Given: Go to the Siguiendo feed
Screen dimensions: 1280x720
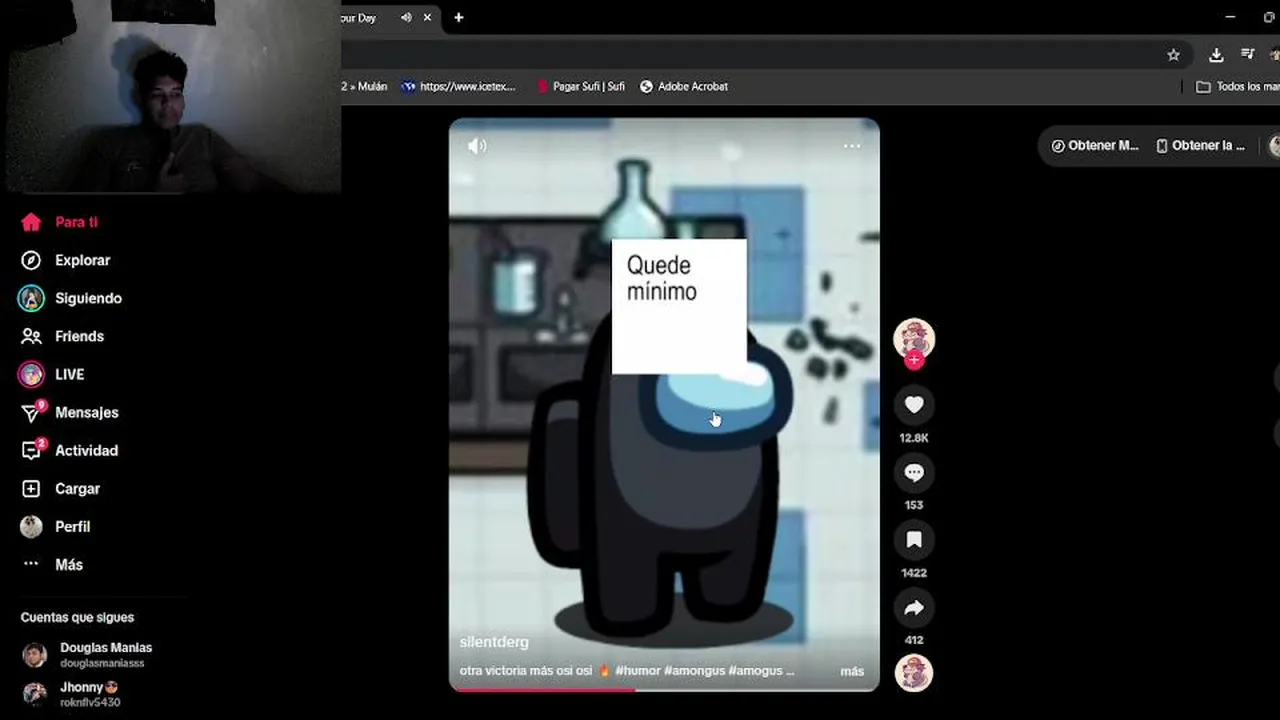Looking at the screenshot, I should [x=70, y=298].
